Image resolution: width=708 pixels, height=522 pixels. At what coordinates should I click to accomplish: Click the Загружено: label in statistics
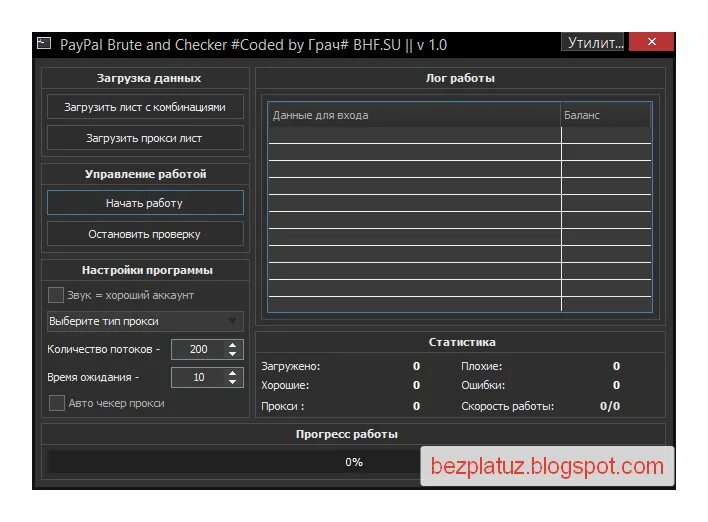coord(290,366)
